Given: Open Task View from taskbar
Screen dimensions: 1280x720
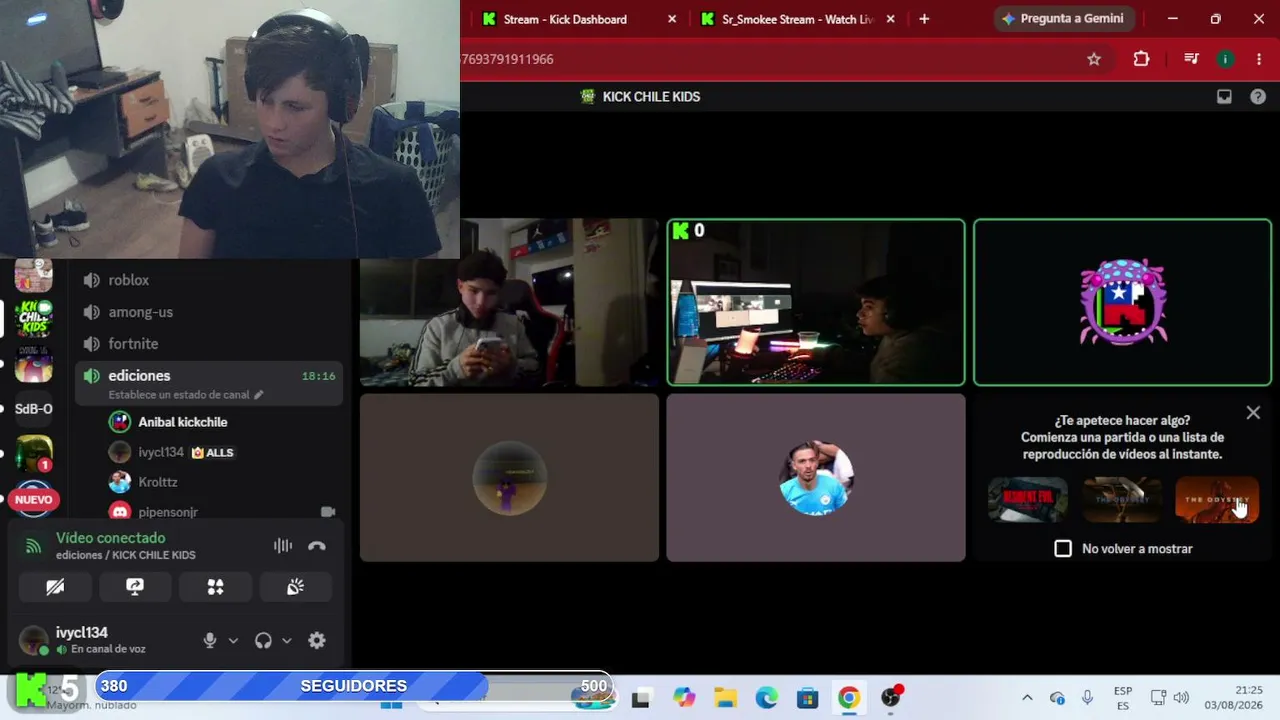Looking at the screenshot, I should [x=641, y=698].
